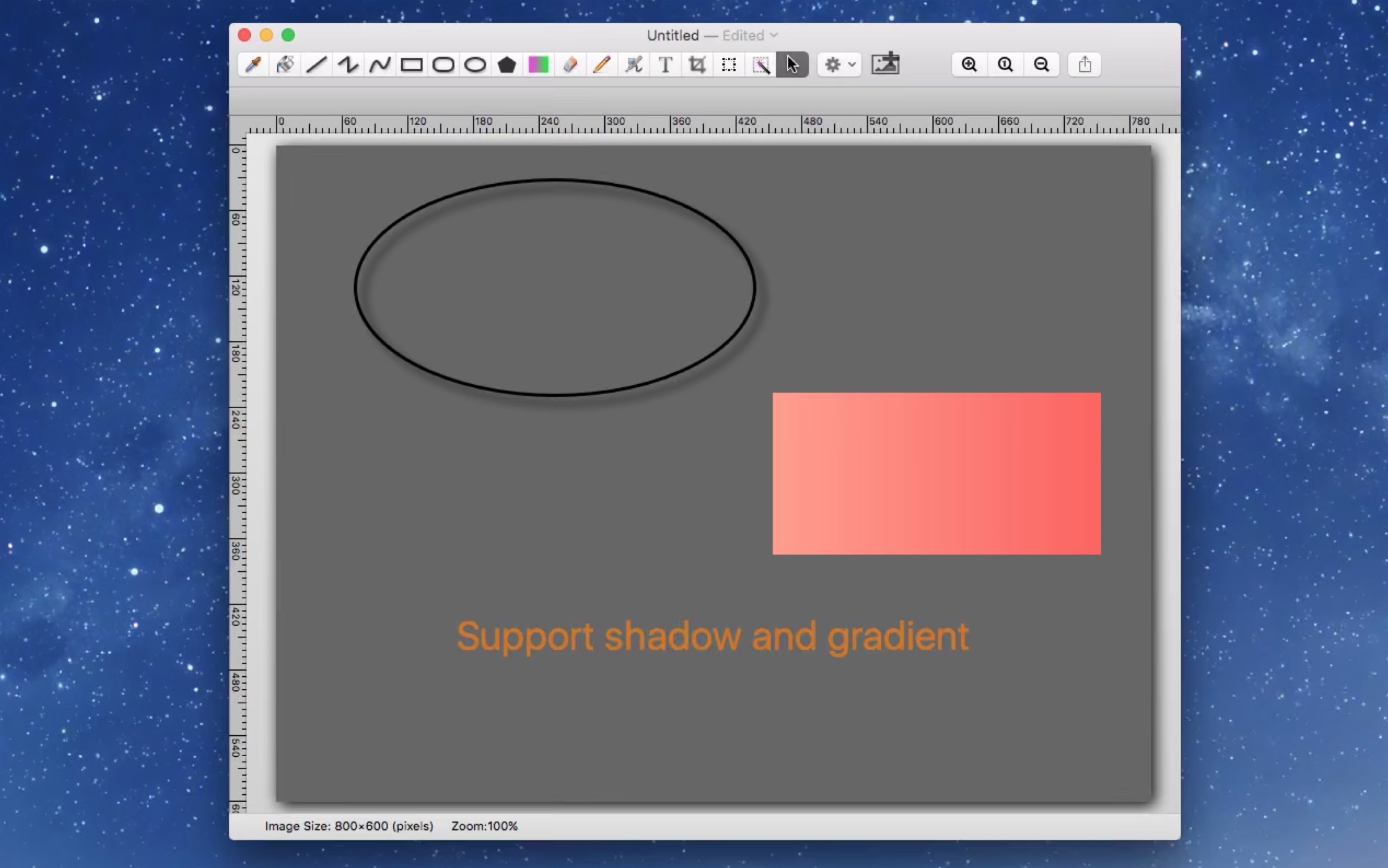Expand the Edited title dropdown chevron

click(774, 36)
